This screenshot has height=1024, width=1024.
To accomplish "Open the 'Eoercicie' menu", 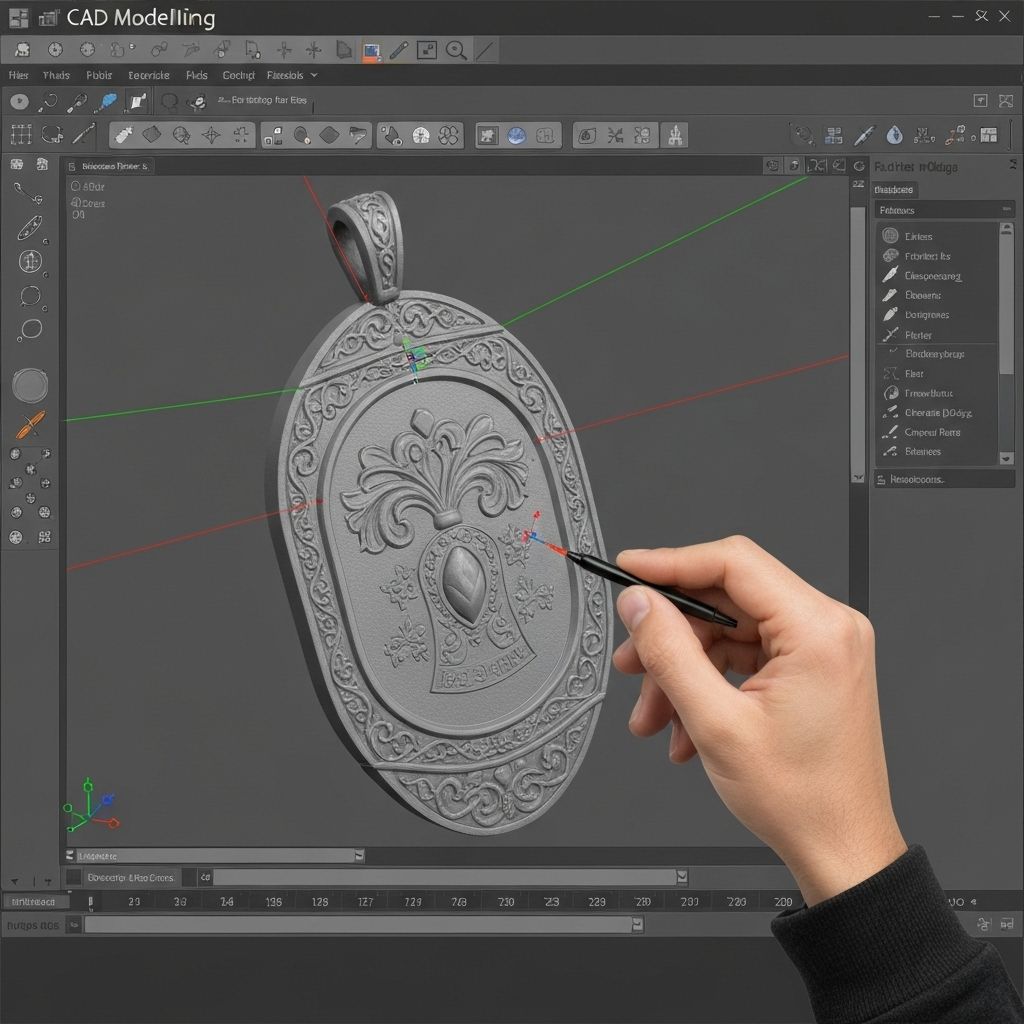I will 149,75.
